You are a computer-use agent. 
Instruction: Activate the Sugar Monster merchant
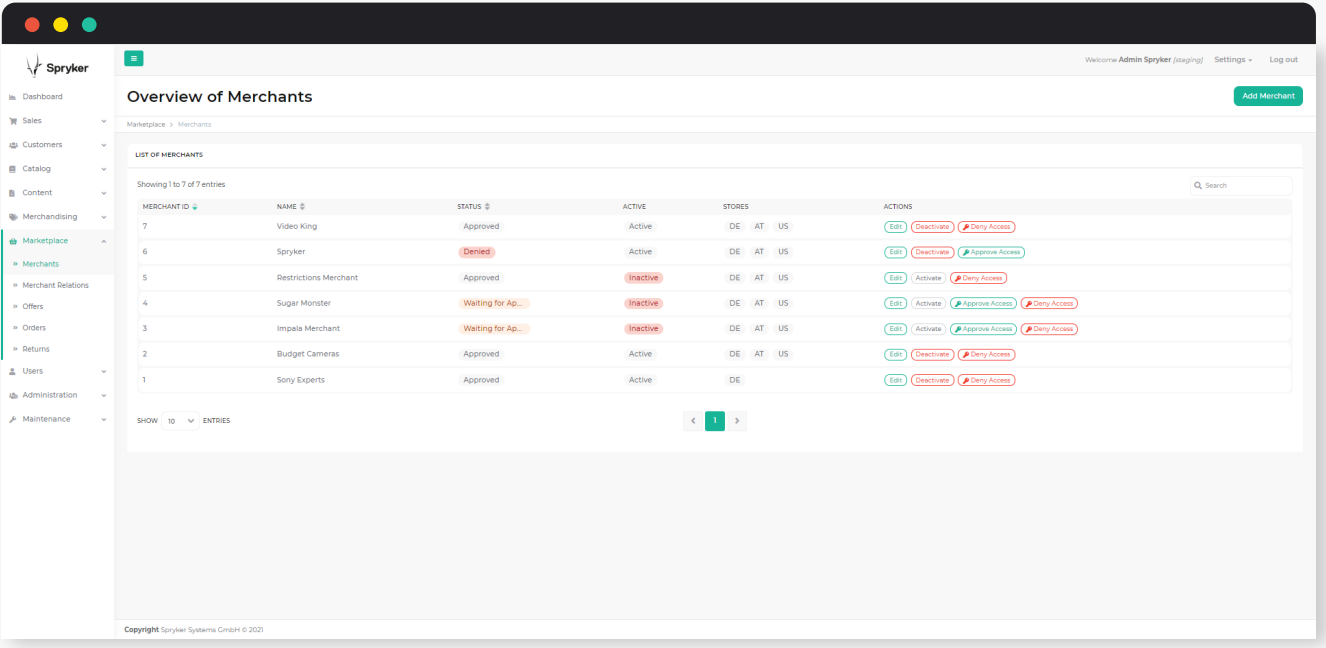pyautogui.click(x=928, y=303)
